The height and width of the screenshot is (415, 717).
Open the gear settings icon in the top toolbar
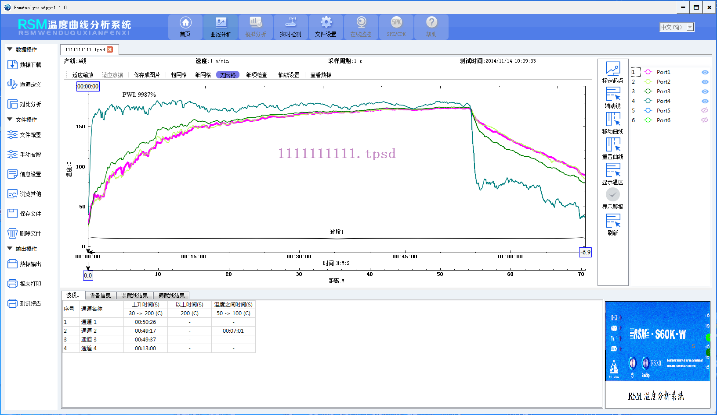(326, 24)
